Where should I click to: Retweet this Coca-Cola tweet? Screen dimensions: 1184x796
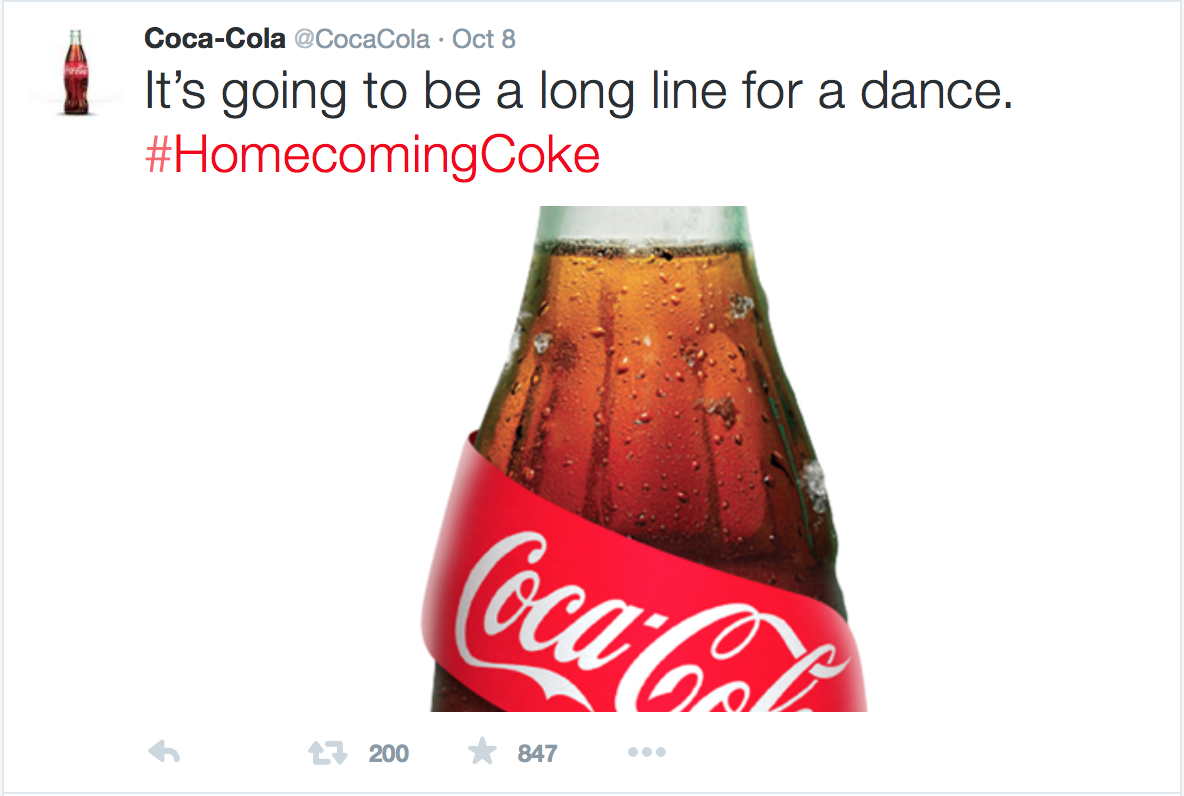(327, 752)
